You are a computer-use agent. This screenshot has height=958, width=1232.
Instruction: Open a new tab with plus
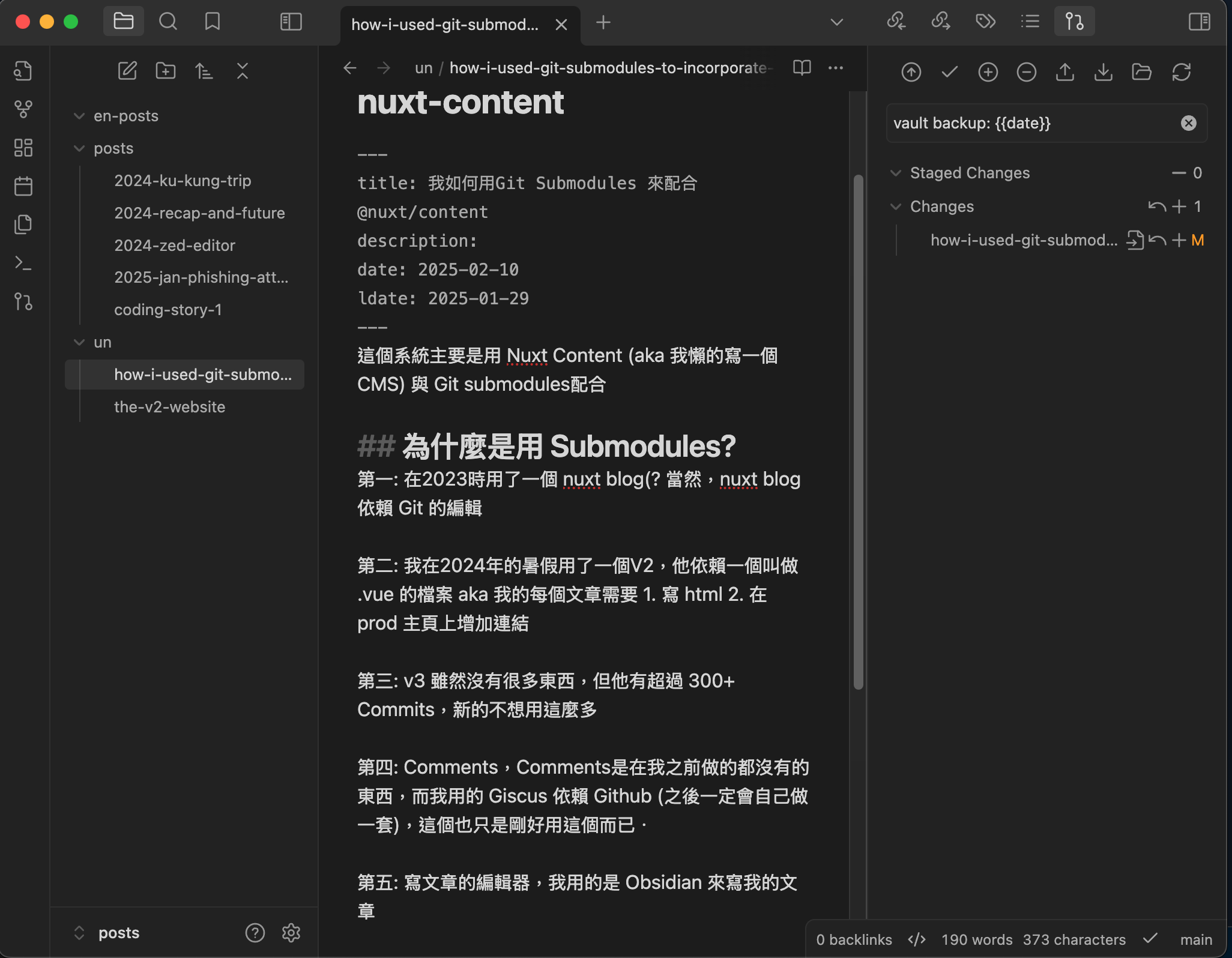point(603,23)
